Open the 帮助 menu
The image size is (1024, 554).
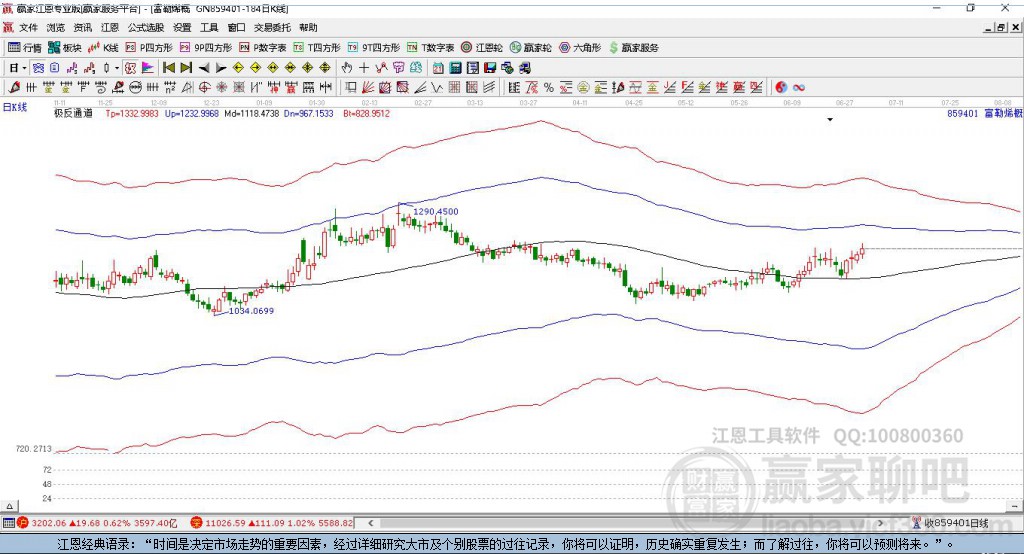coord(308,27)
